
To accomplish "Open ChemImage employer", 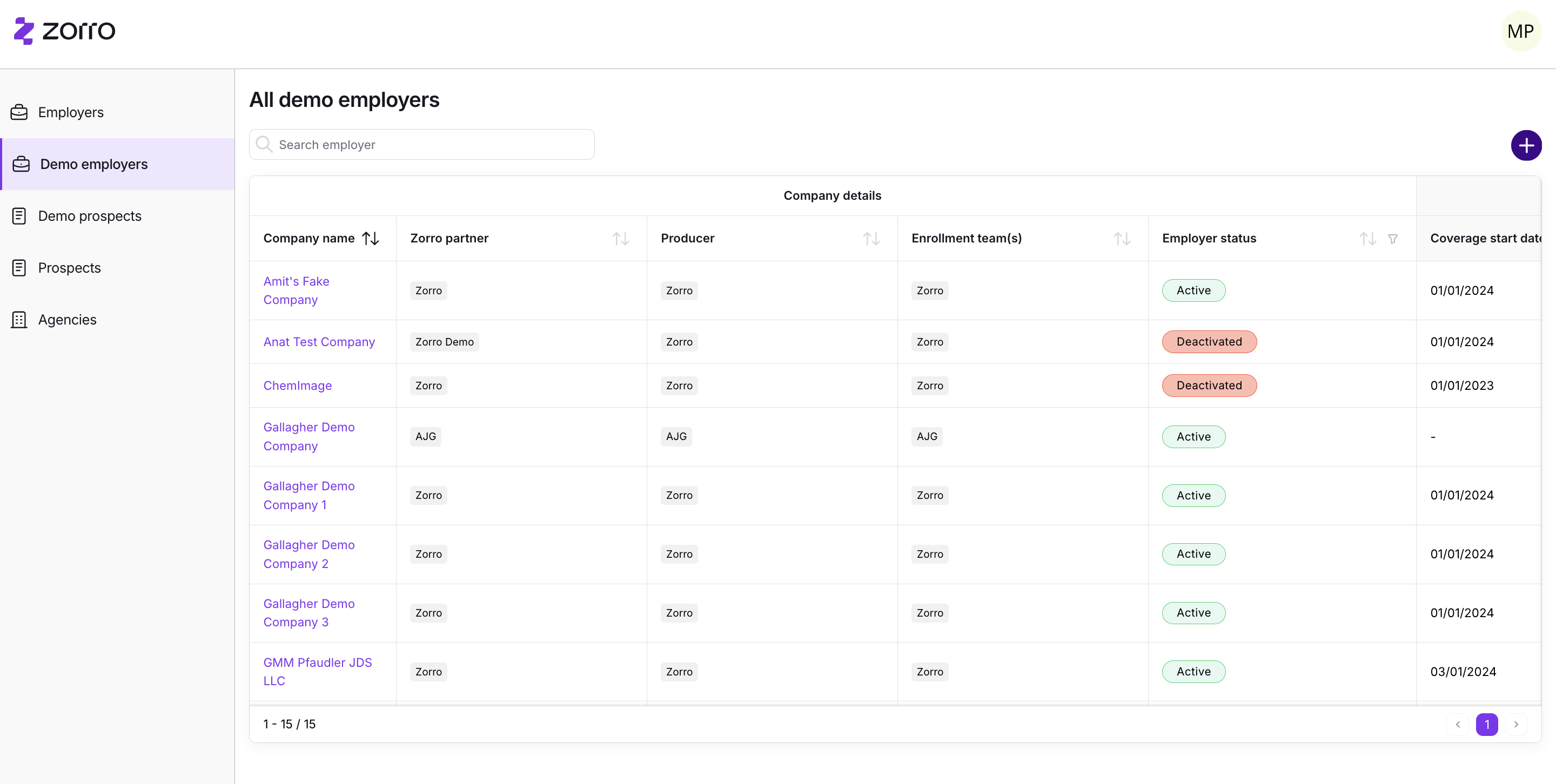I will click(x=297, y=386).
